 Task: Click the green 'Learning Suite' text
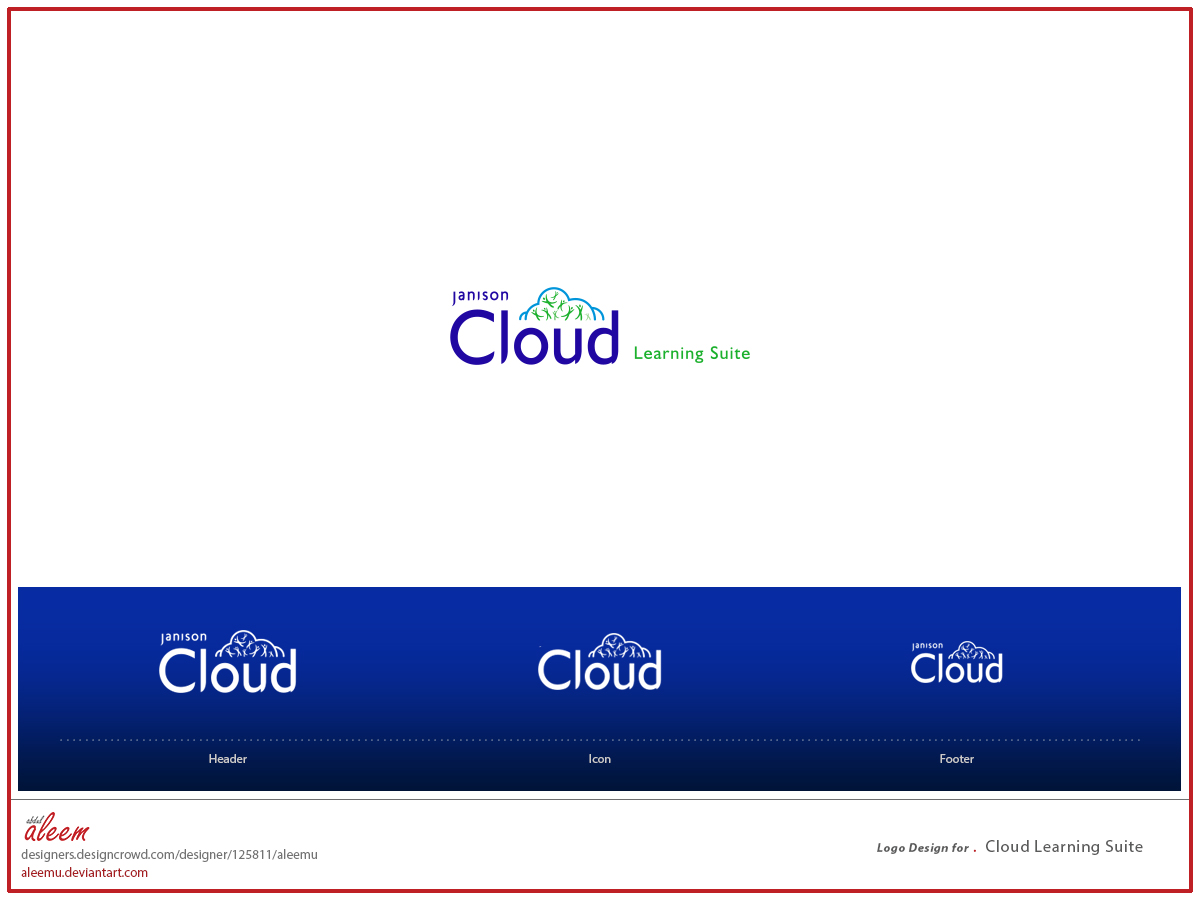point(692,354)
